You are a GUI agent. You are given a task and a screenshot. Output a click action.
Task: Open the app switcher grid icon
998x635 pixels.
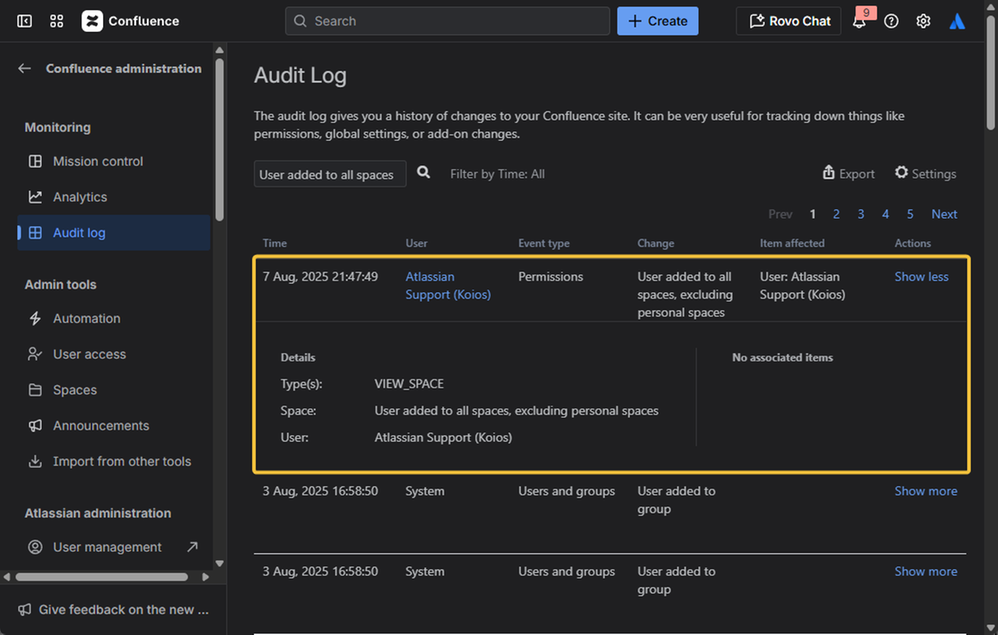tap(56, 21)
